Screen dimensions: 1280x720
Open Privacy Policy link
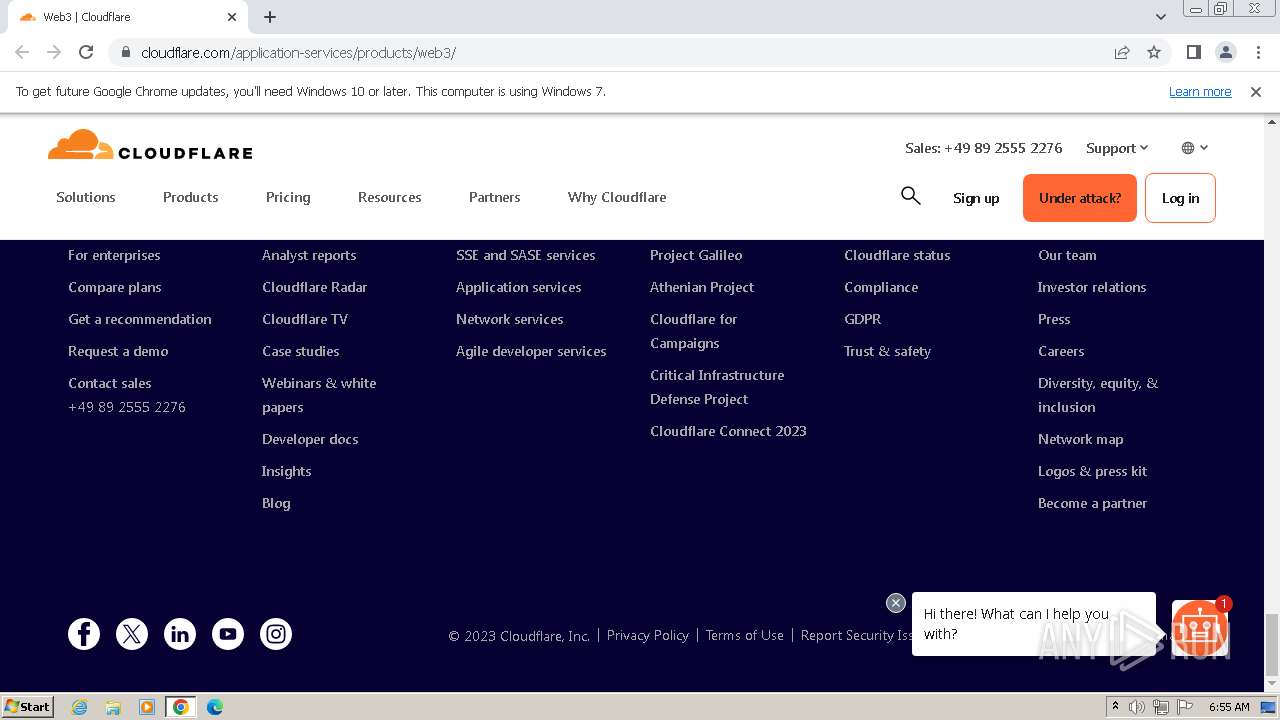[648, 635]
